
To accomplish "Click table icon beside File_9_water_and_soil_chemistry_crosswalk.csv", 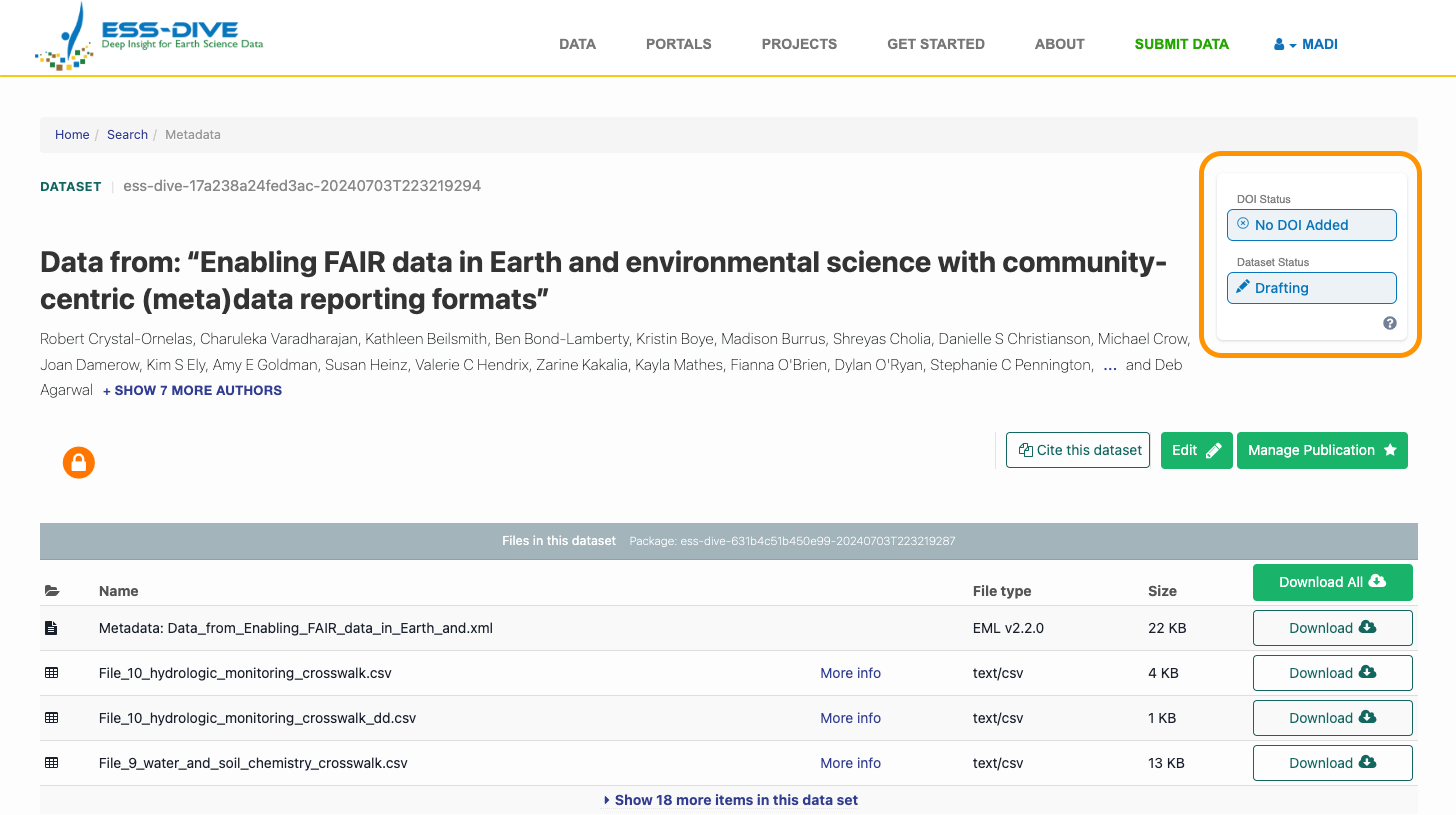I will tap(52, 763).
